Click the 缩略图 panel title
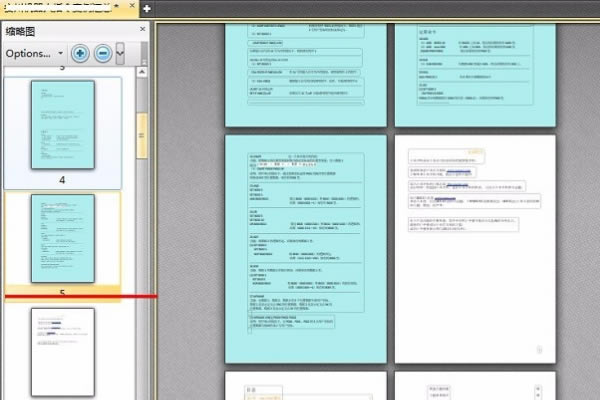This screenshot has width=600, height=400. (x=20, y=31)
